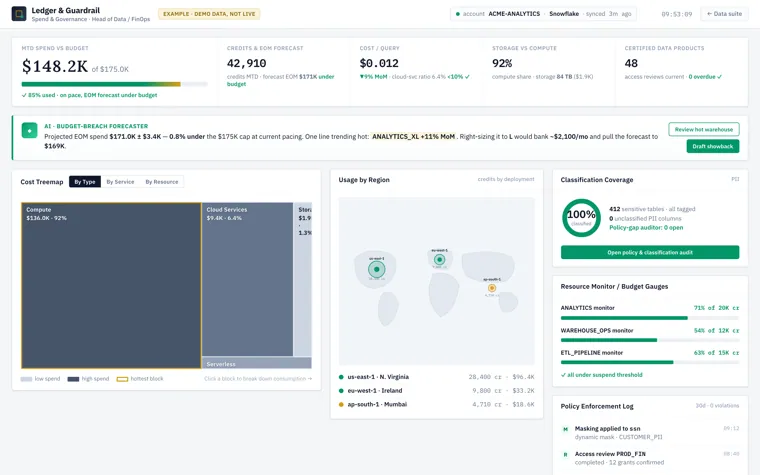Click the eu-west-1 marker on the map
The height and width of the screenshot is (475, 760).
point(440,259)
